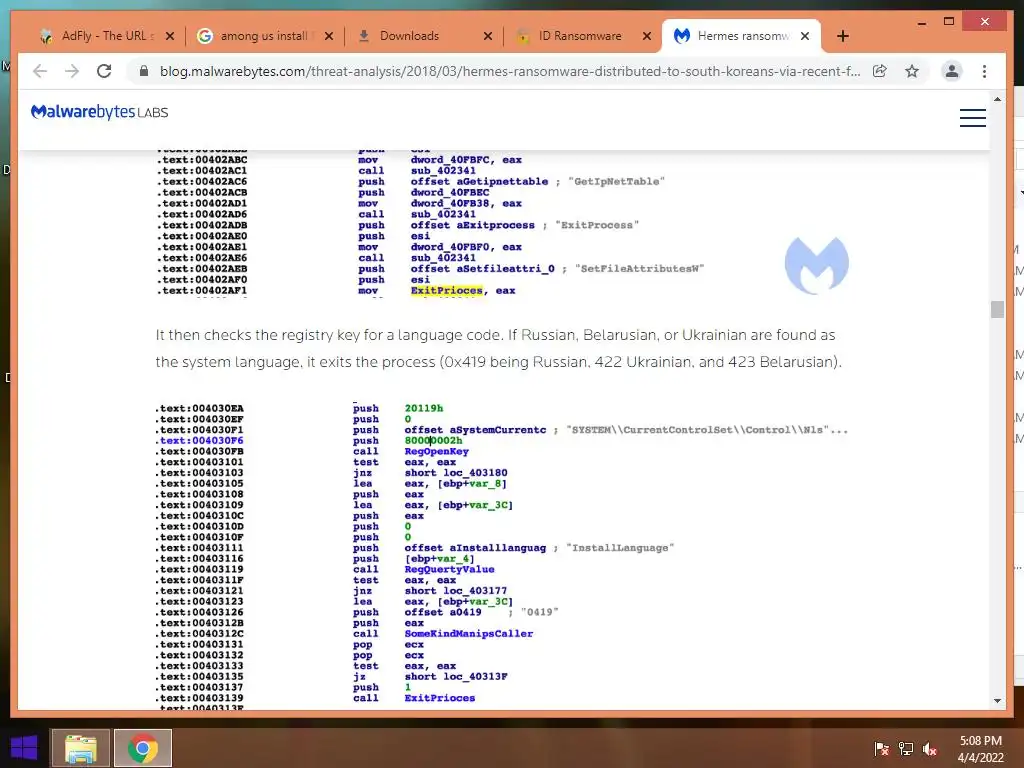Click the address bar URL

pos(509,71)
